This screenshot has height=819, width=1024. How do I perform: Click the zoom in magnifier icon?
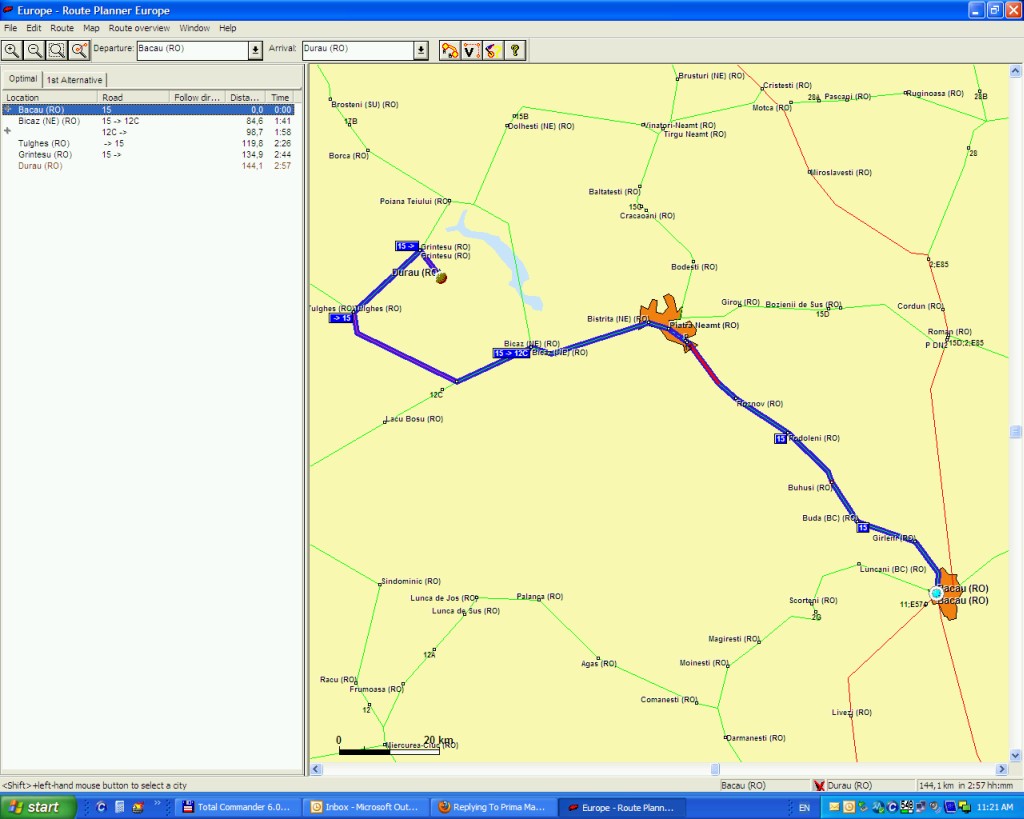pos(12,50)
